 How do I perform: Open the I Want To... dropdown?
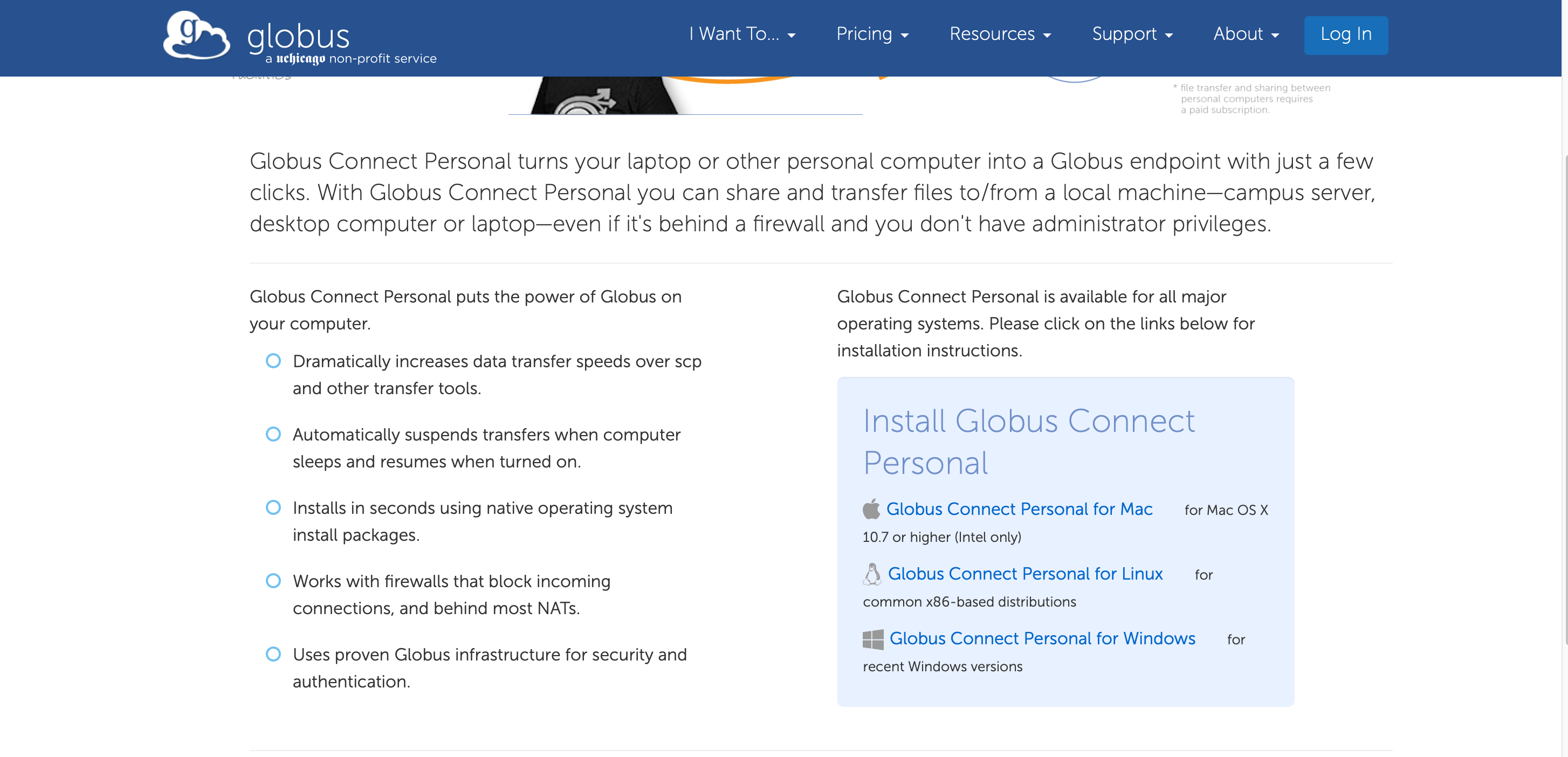[x=742, y=34]
